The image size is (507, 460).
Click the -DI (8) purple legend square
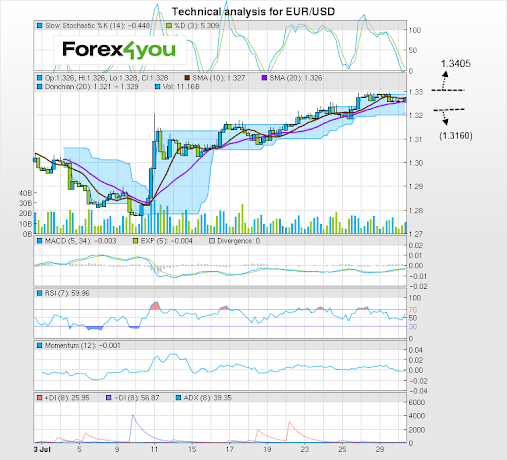(x=109, y=398)
